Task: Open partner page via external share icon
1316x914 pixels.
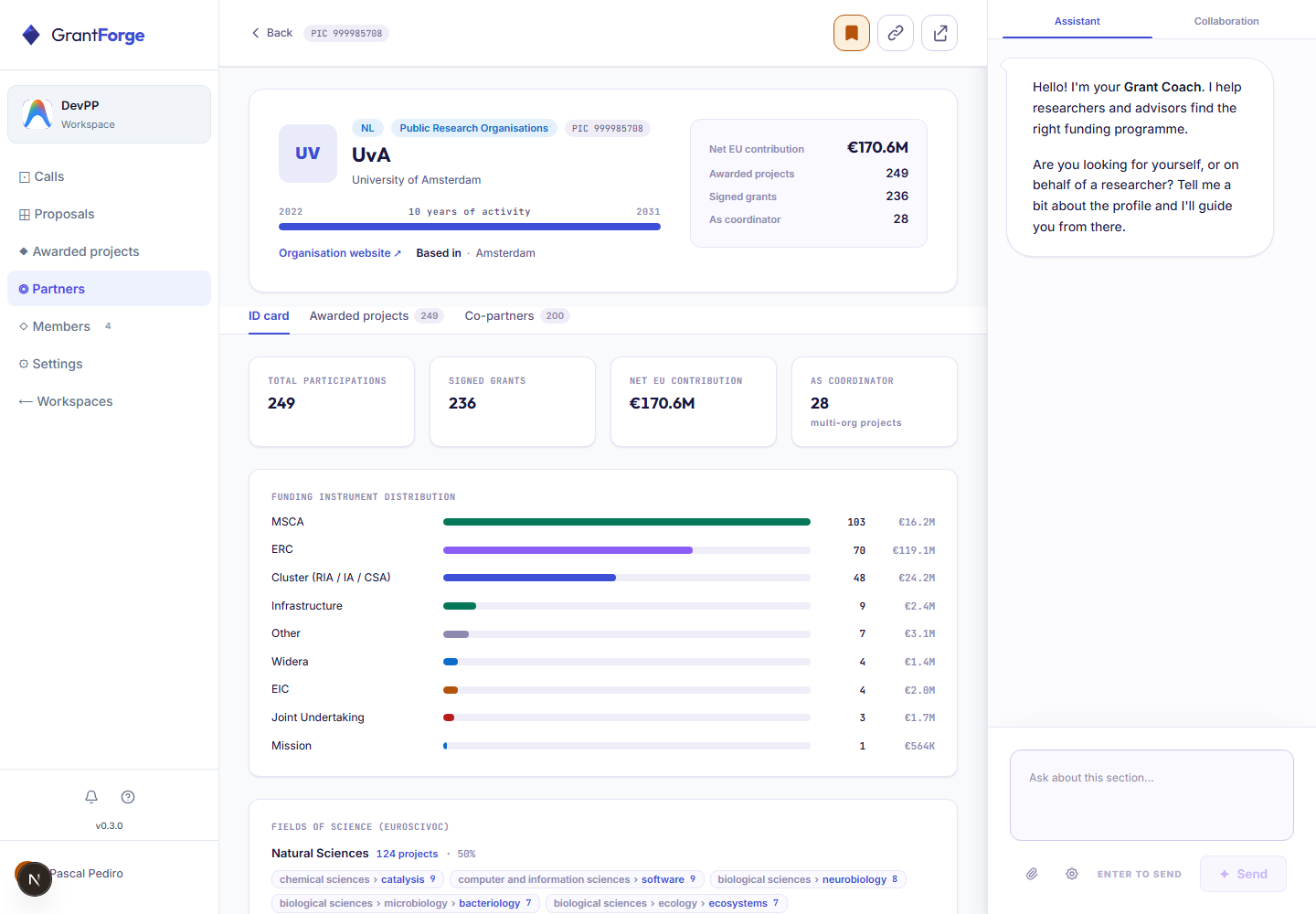Action: coord(939,33)
